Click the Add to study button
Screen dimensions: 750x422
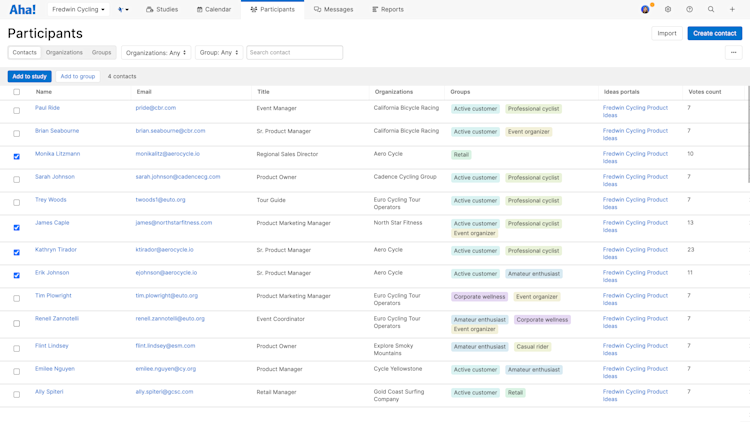coord(29,76)
